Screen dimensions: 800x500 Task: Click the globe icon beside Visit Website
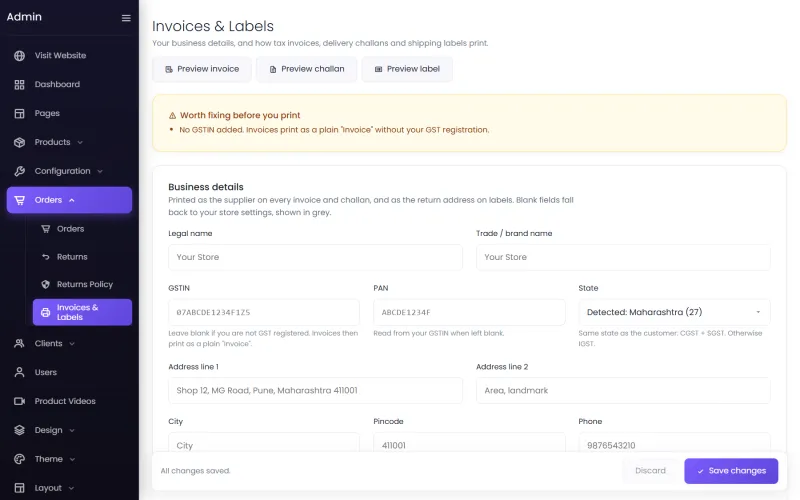pos(19,56)
